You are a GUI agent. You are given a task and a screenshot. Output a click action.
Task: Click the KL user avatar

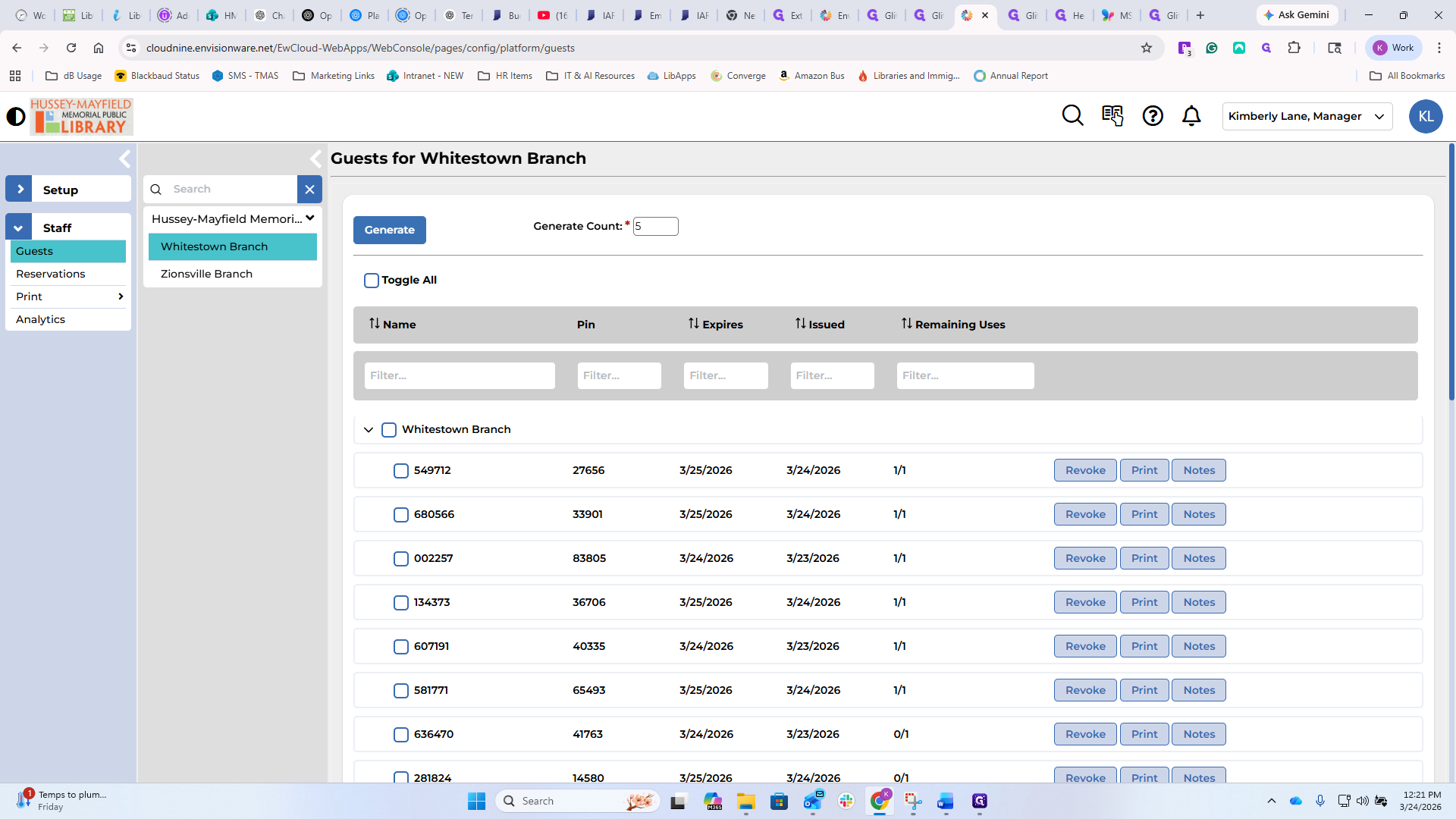click(1425, 117)
